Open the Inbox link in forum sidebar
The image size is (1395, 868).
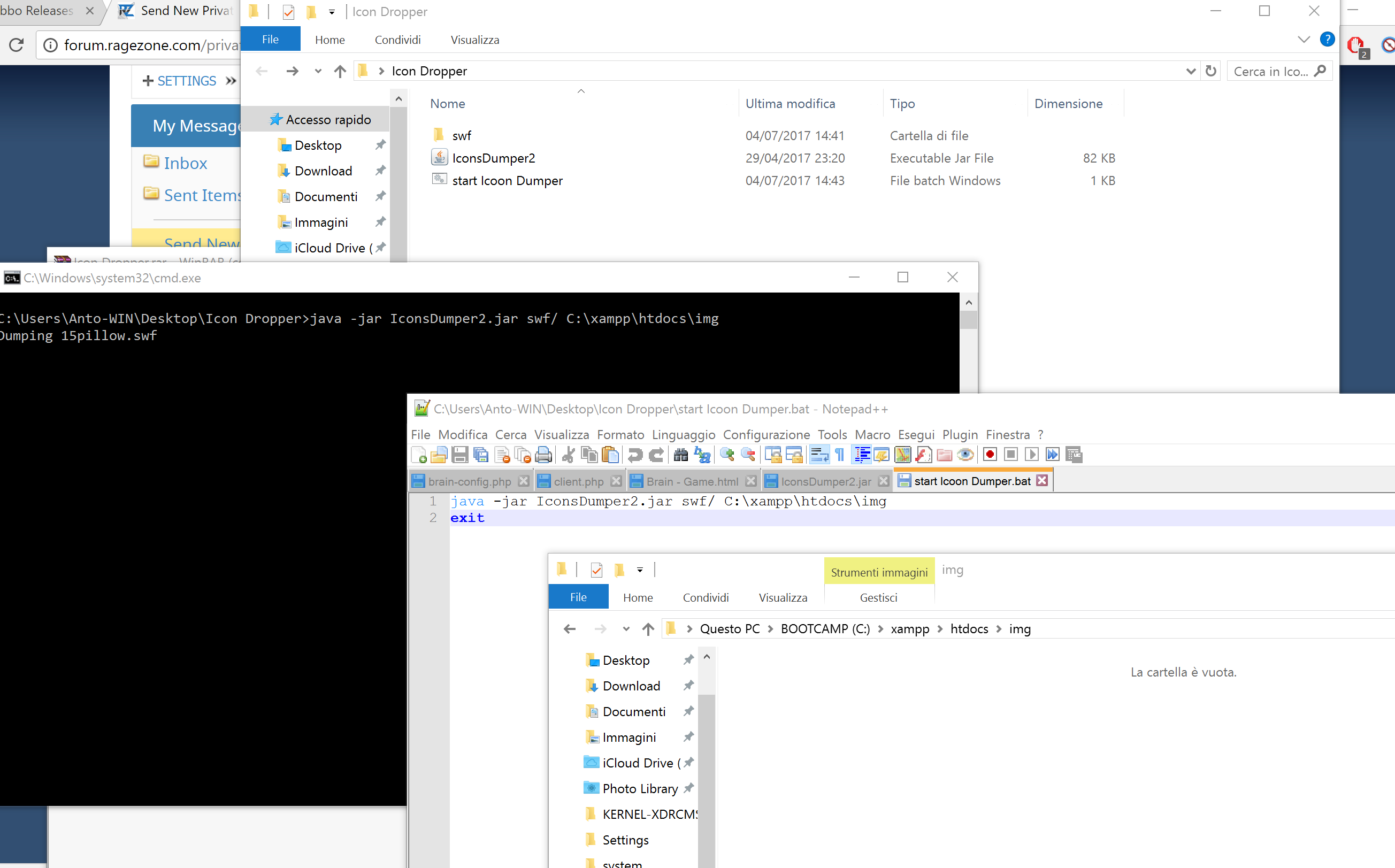pyautogui.click(x=185, y=163)
